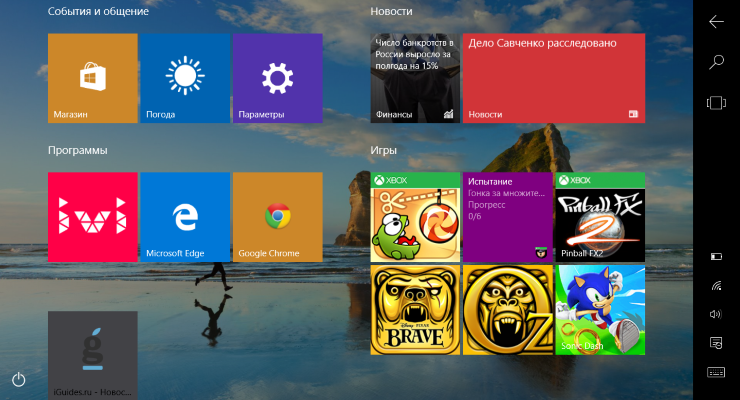This screenshot has height=400, width=740.
Task: Start the Sonic Dash game tile
Action: click(600, 310)
